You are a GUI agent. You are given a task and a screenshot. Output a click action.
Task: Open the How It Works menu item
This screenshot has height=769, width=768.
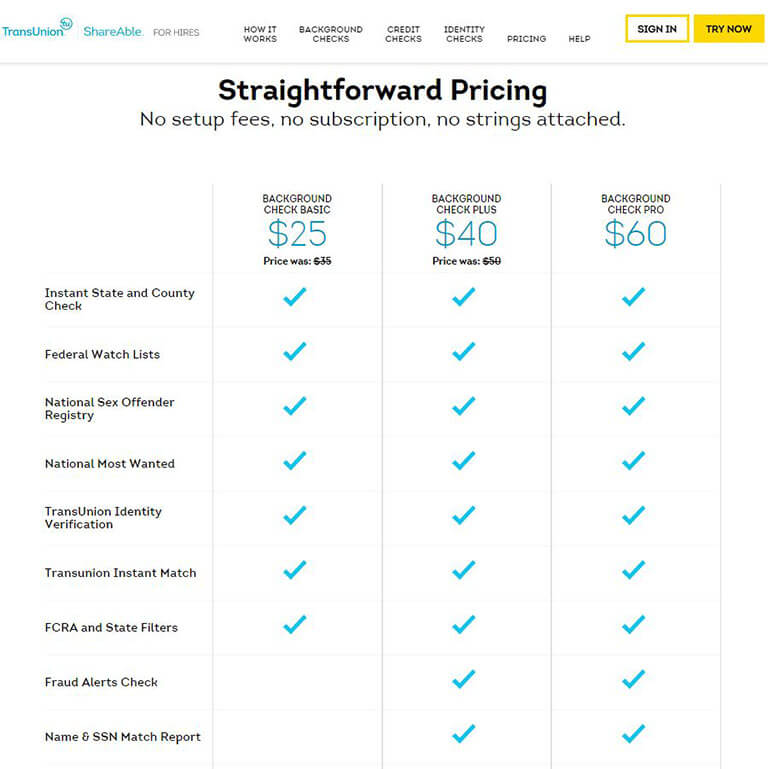tap(260, 34)
